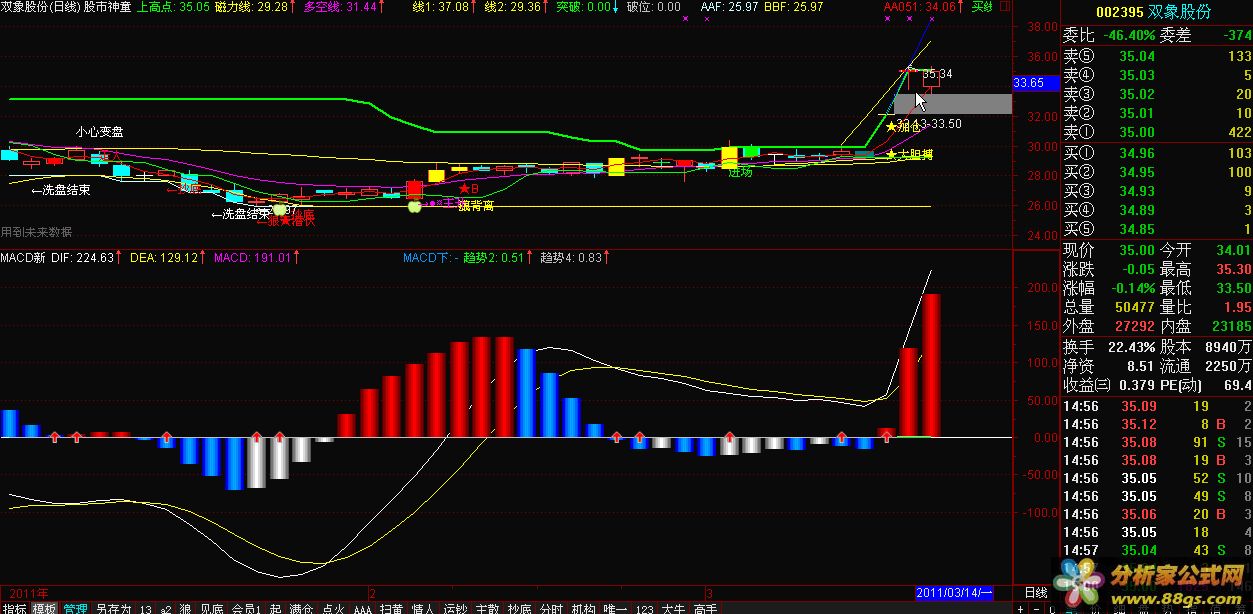
Task: Click the small square window icon above the chart
Action: pos(1005,6)
